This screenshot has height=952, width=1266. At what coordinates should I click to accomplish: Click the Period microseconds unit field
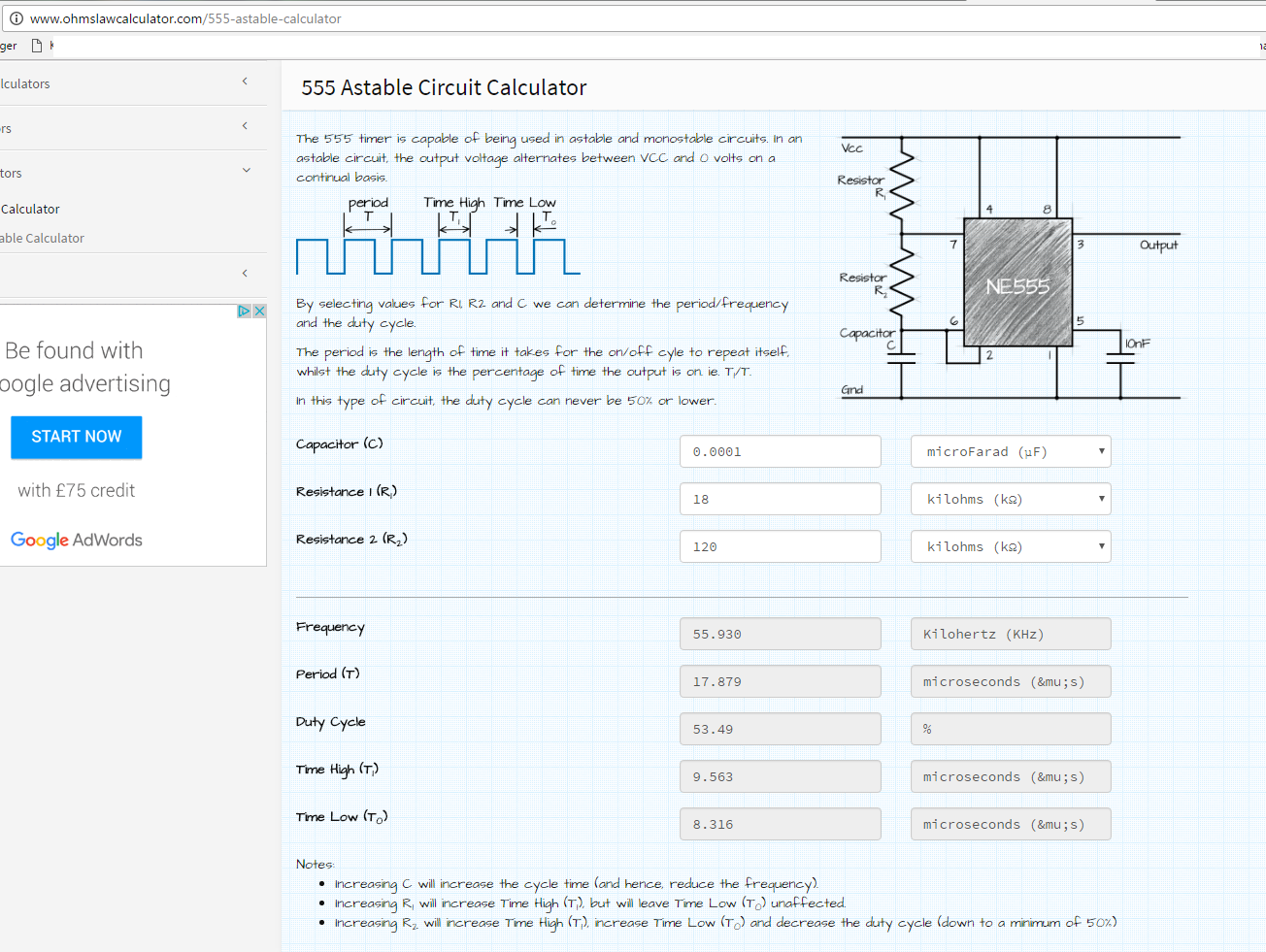point(1011,681)
